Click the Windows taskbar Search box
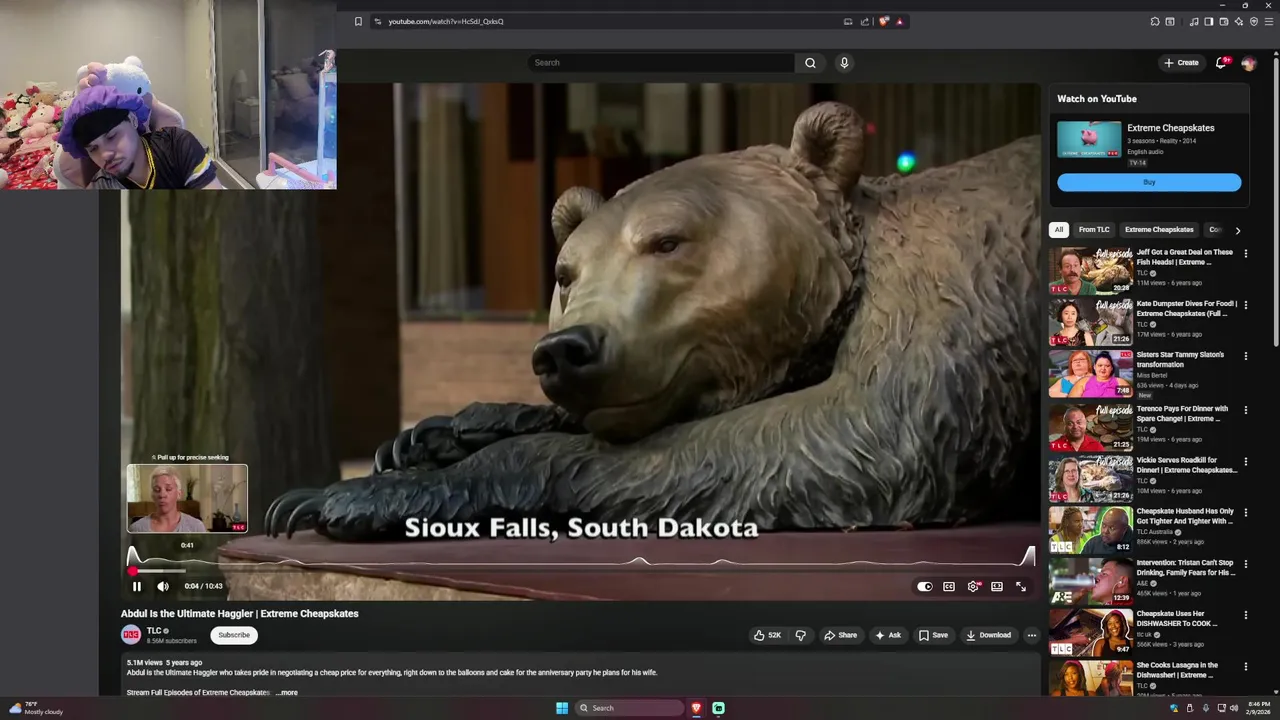 [630, 708]
